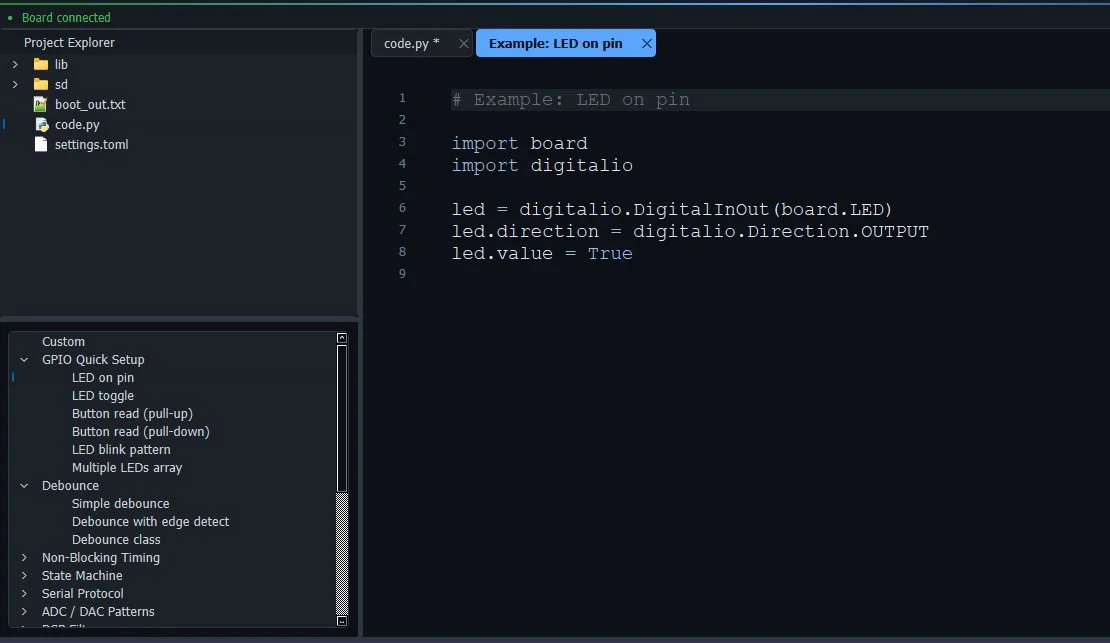
Task: Expand the sd folder
Action: pos(15,84)
